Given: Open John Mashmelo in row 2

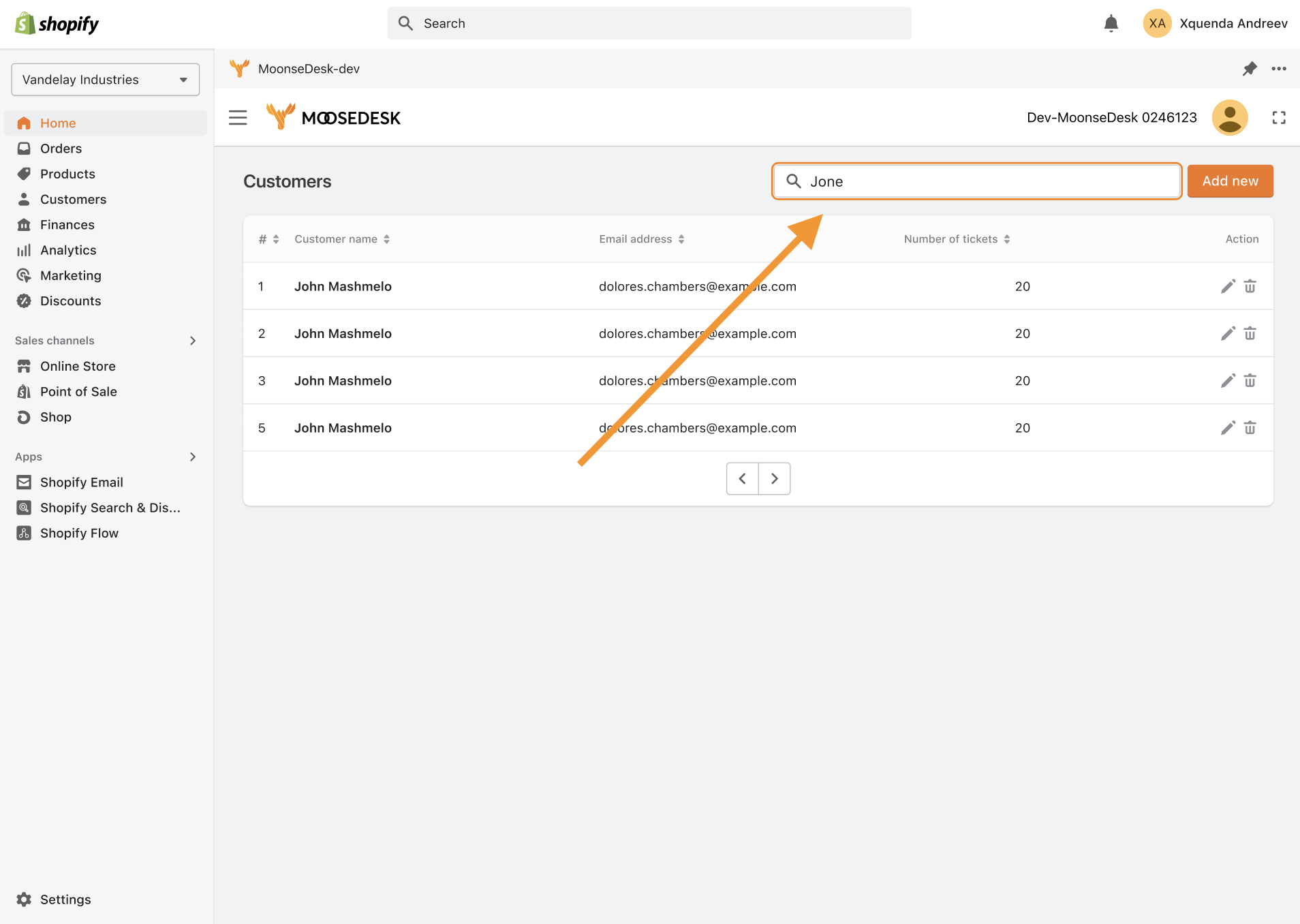Looking at the screenshot, I should [x=343, y=334].
